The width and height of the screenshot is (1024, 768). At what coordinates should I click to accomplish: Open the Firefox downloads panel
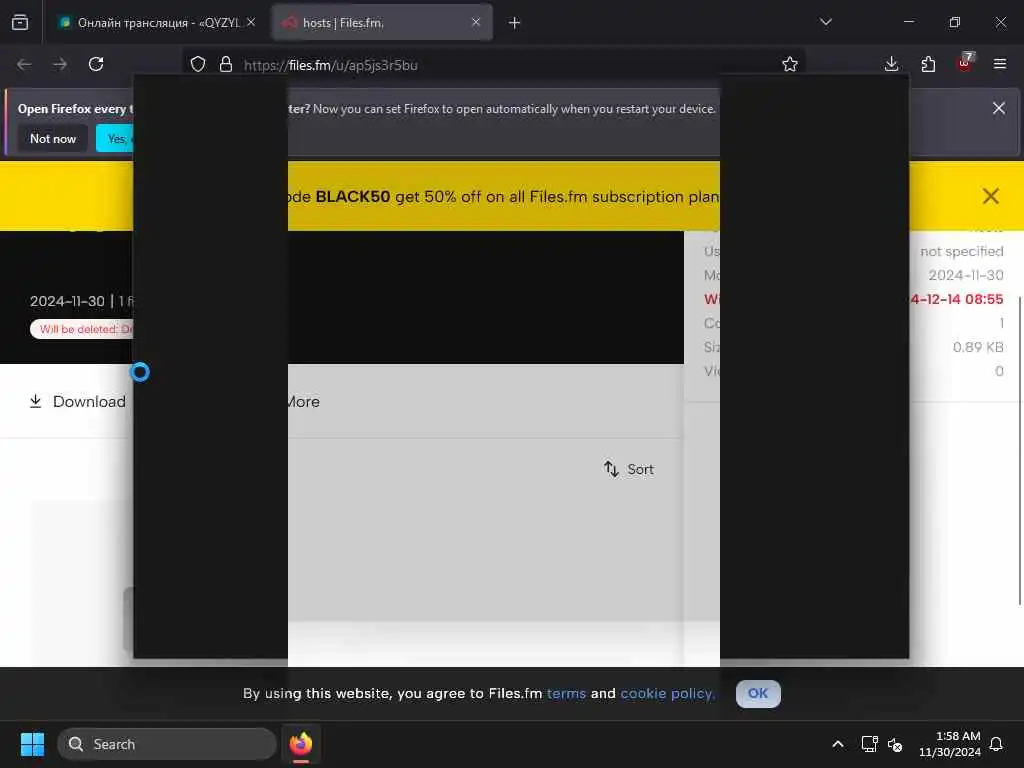tap(891, 64)
